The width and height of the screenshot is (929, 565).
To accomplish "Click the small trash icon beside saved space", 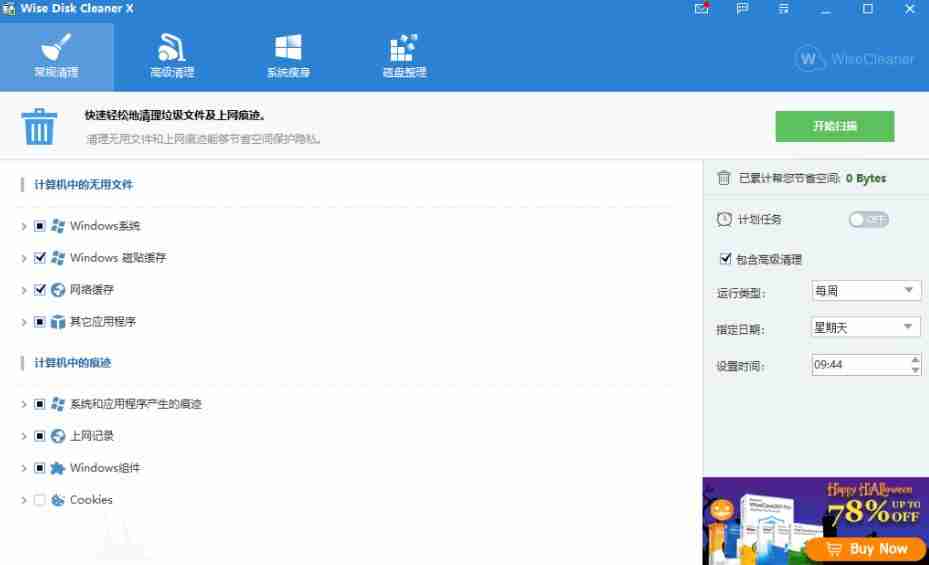I will coord(723,178).
